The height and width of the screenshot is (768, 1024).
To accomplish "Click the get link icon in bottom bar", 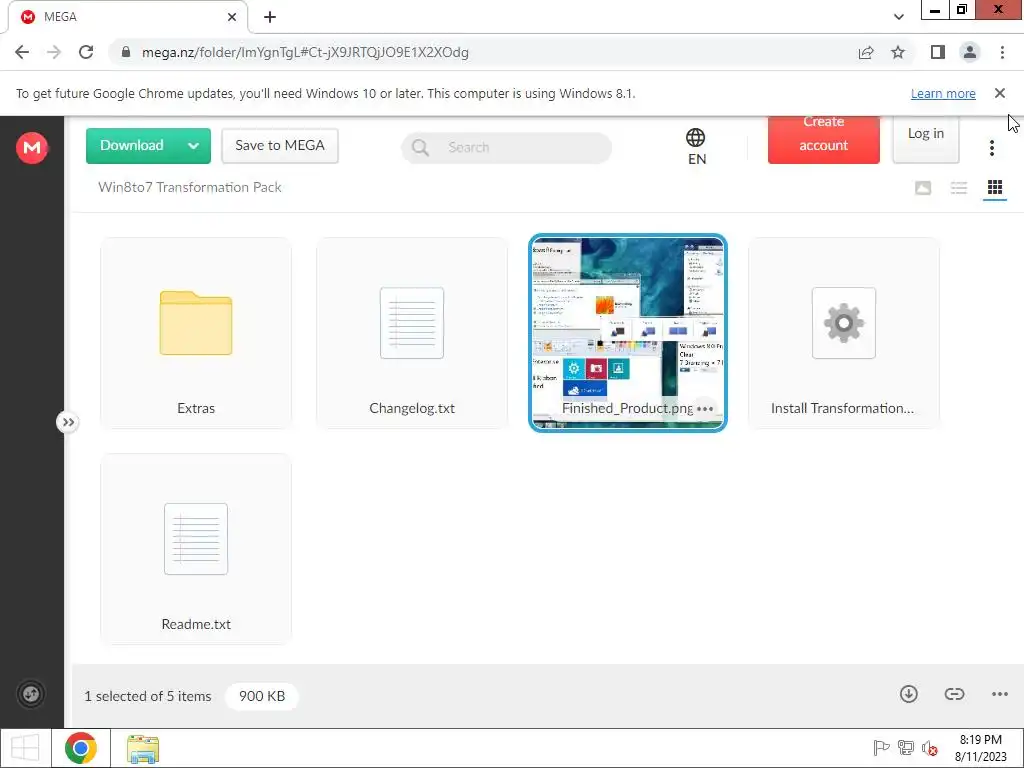I will (x=954, y=694).
